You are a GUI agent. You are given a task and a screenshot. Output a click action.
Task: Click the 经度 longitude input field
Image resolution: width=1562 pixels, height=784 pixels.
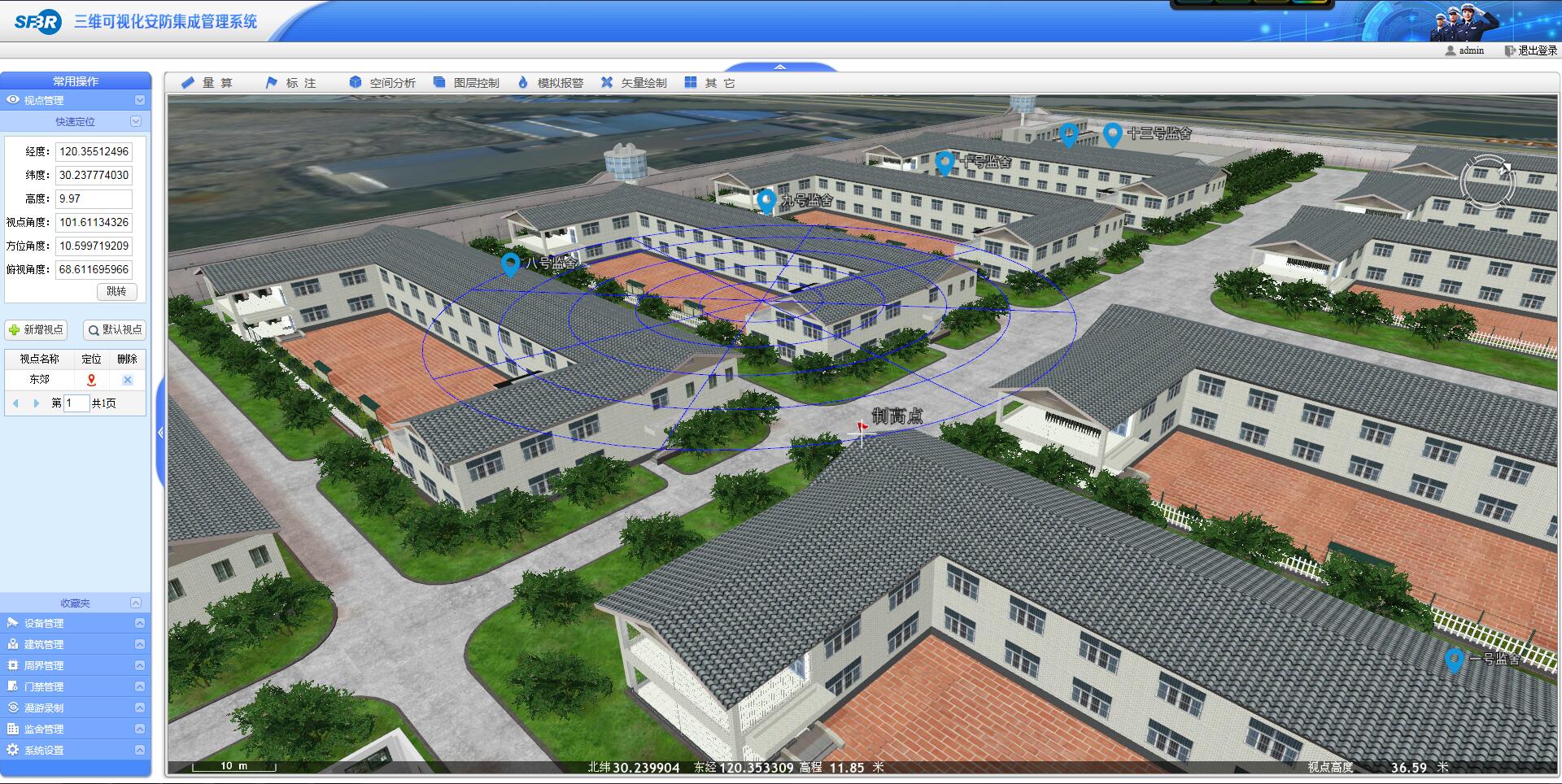click(x=94, y=151)
